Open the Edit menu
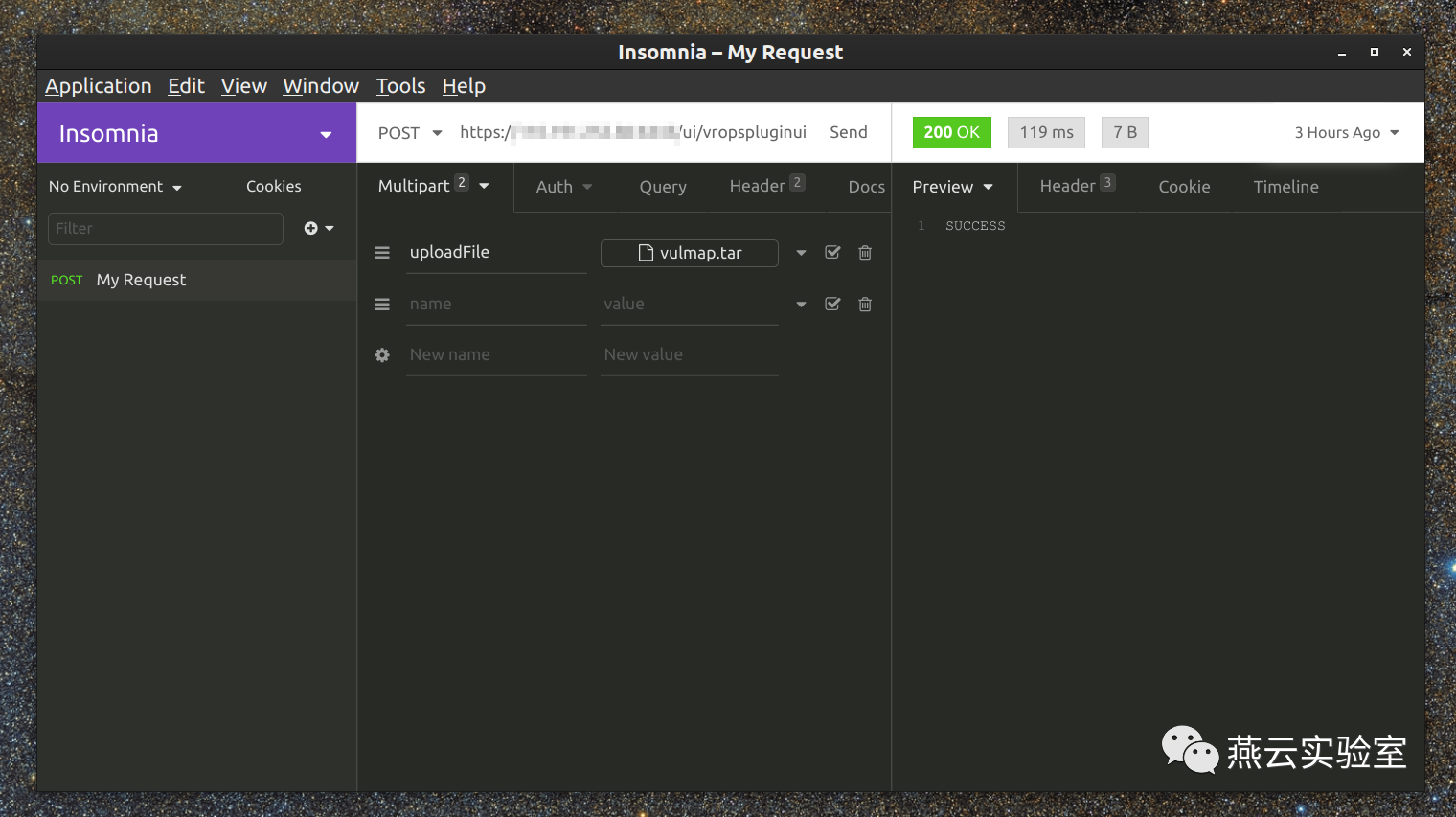Image resolution: width=1456 pixels, height=817 pixels. pos(187,86)
